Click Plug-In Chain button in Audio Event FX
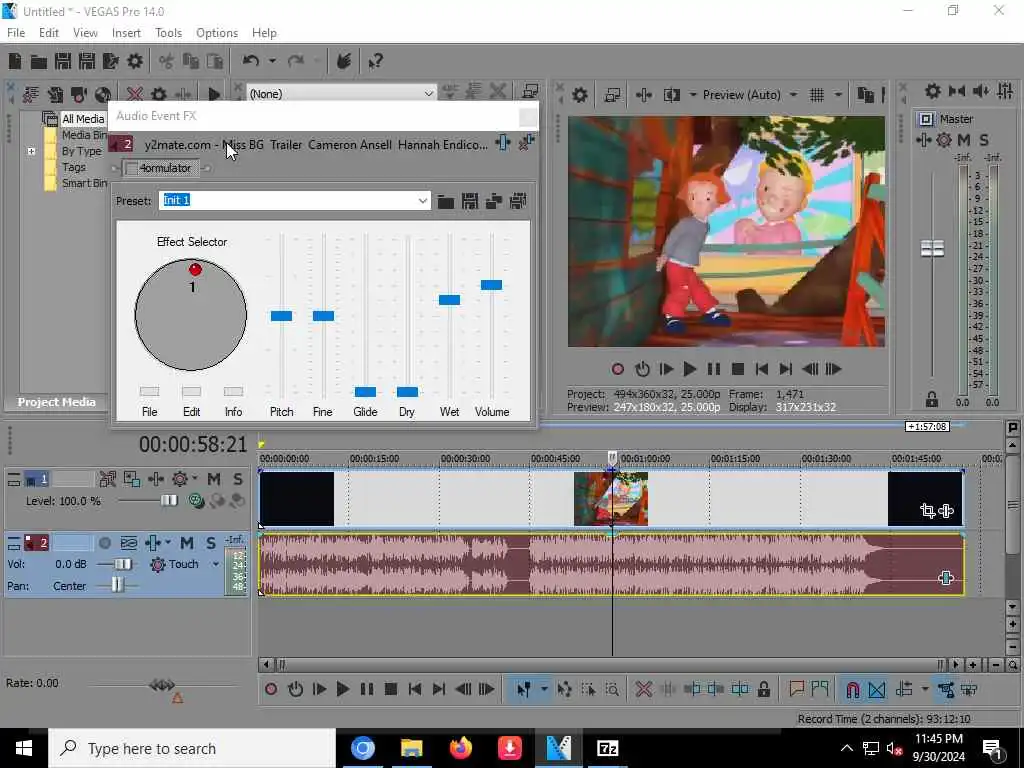The image size is (1024, 768). 503,142
